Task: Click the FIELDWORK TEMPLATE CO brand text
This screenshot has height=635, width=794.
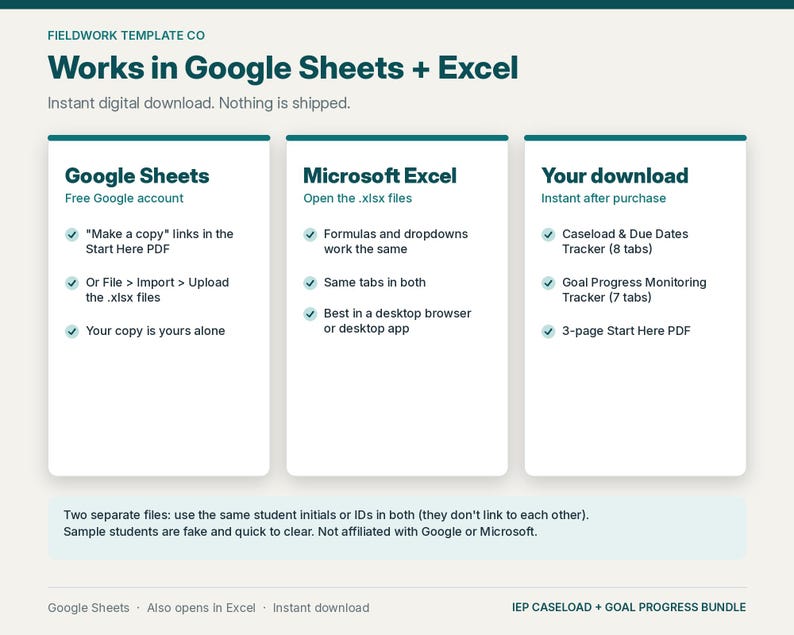Action: coord(126,35)
